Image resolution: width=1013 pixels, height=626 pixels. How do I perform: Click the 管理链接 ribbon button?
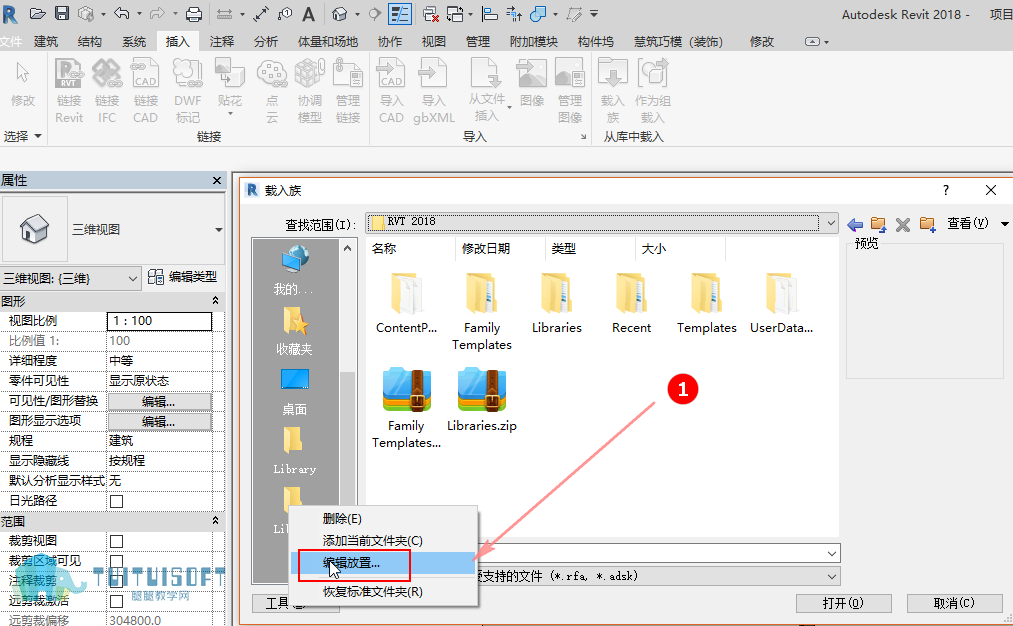tap(348, 90)
